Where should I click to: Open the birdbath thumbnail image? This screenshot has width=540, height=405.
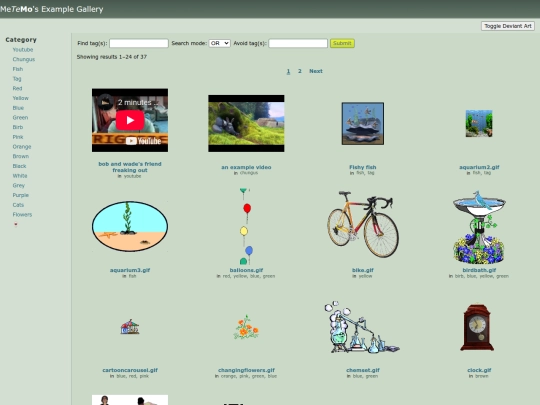[479, 227]
